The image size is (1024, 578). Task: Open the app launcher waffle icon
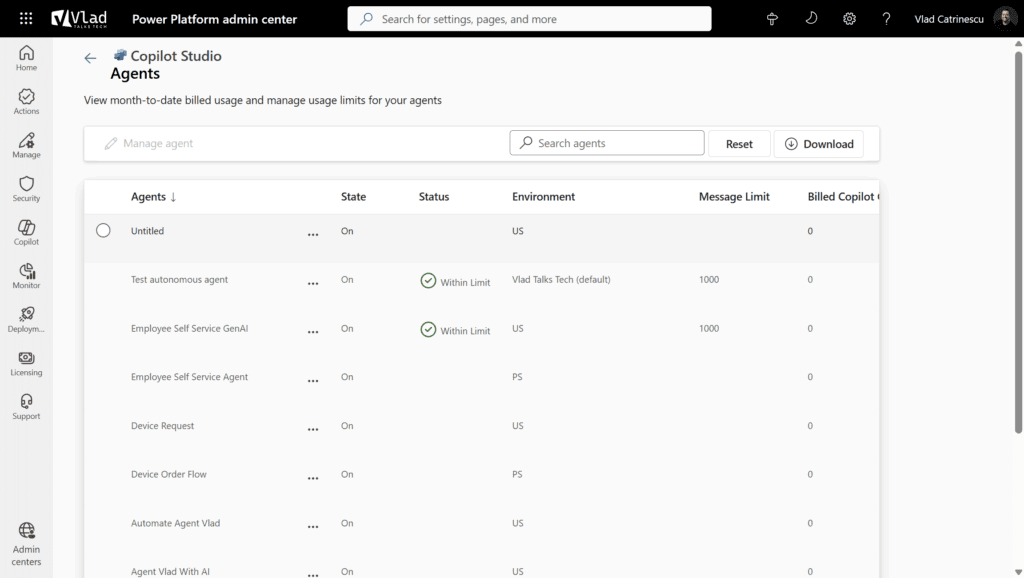(x=26, y=18)
